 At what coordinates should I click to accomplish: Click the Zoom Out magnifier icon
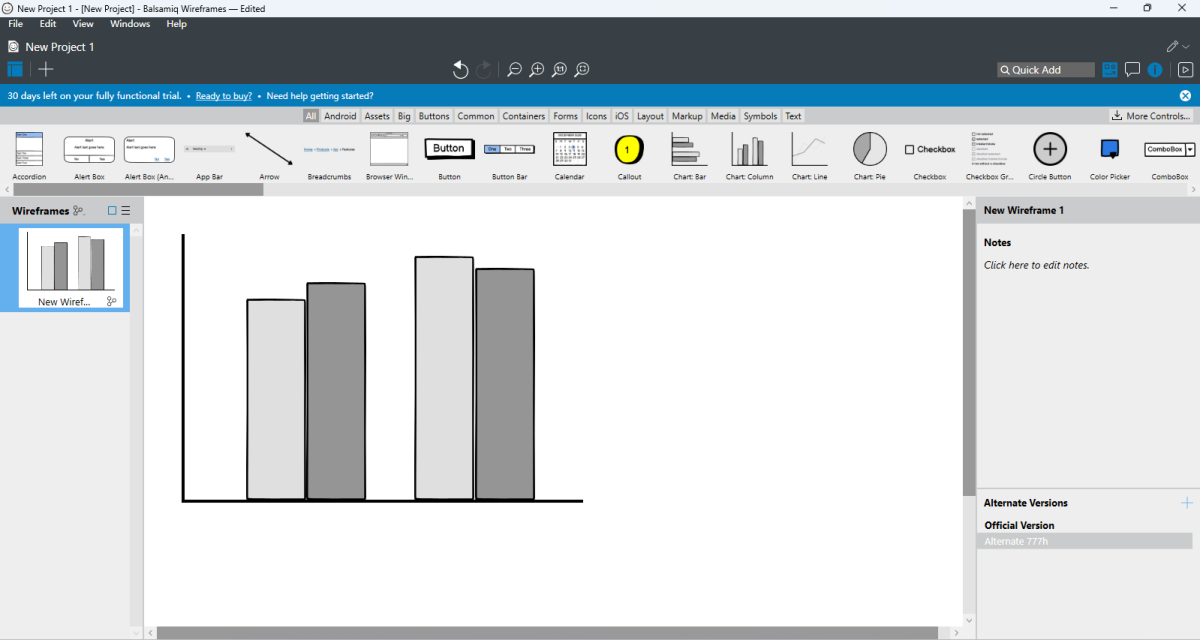(514, 69)
